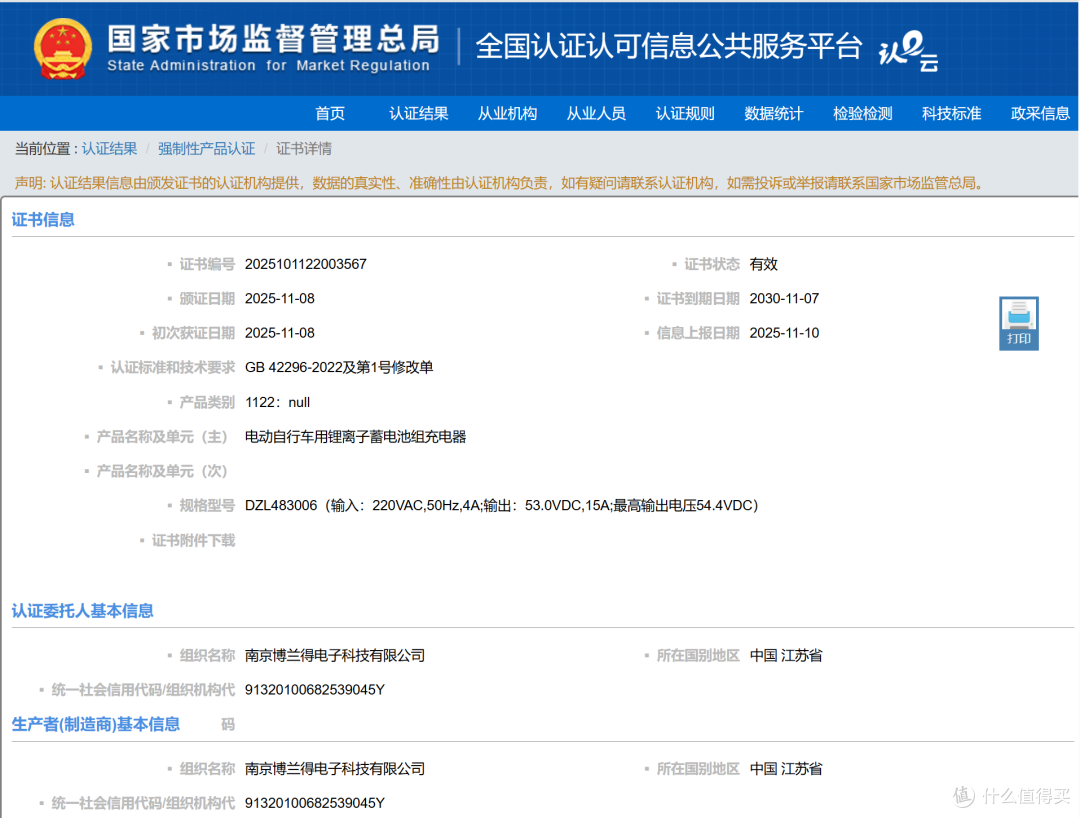Click the product name 电动自行车用锂离子蓄电池组充电器
The height and width of the screenshot is (818, 1080).
coord(355,437)
